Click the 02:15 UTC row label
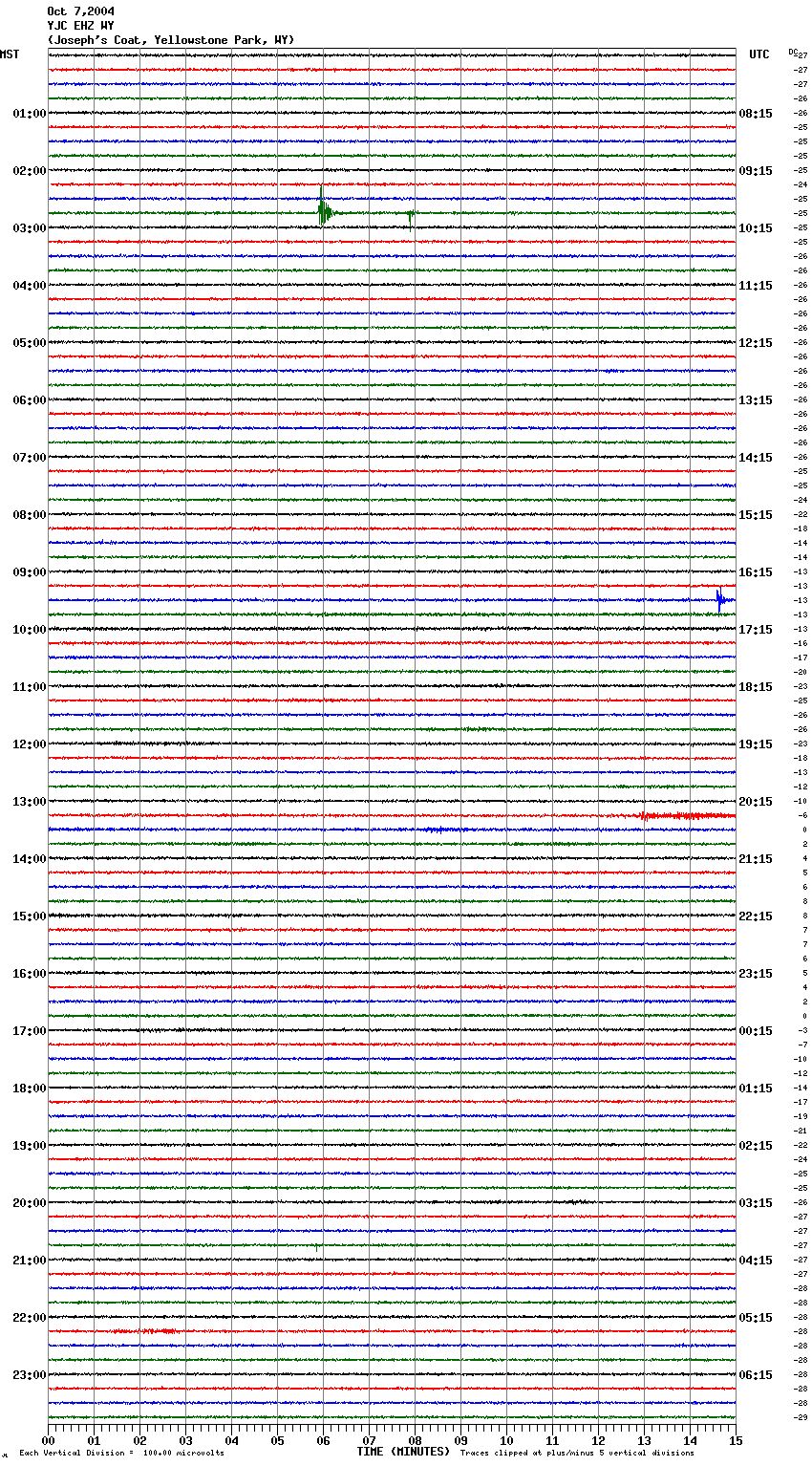Viewport: 812px width, 1466px height. click(756, 1146)
